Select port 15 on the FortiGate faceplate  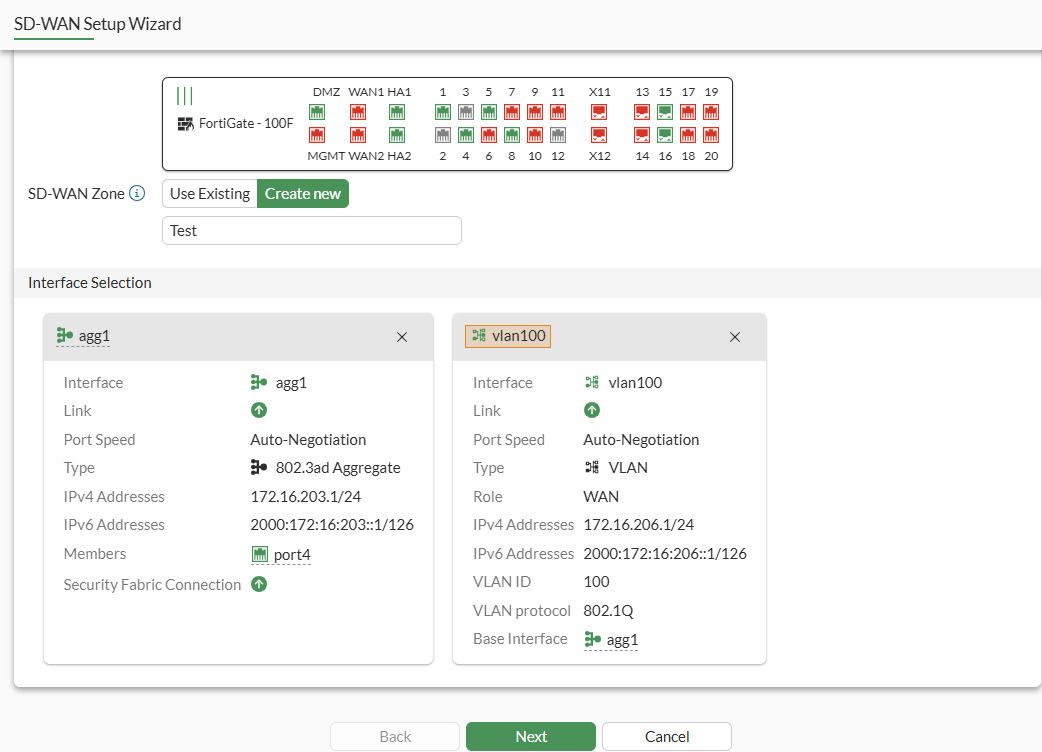click(665, 112)
